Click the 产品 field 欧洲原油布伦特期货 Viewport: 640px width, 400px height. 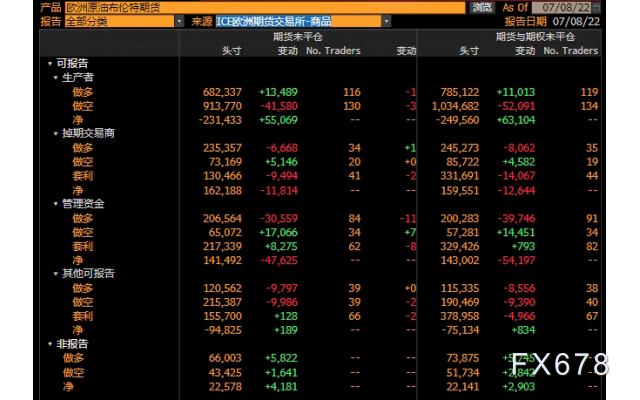[x=265, y=7]
